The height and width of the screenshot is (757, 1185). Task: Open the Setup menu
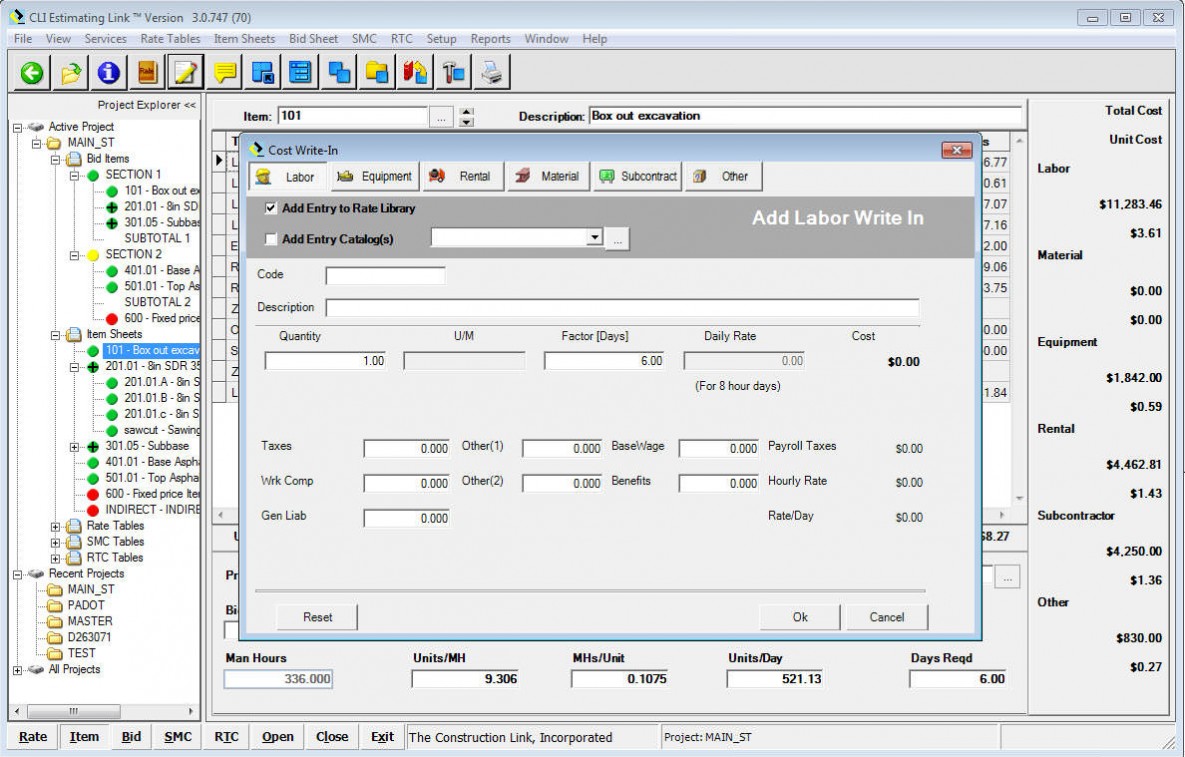[441, 39]
